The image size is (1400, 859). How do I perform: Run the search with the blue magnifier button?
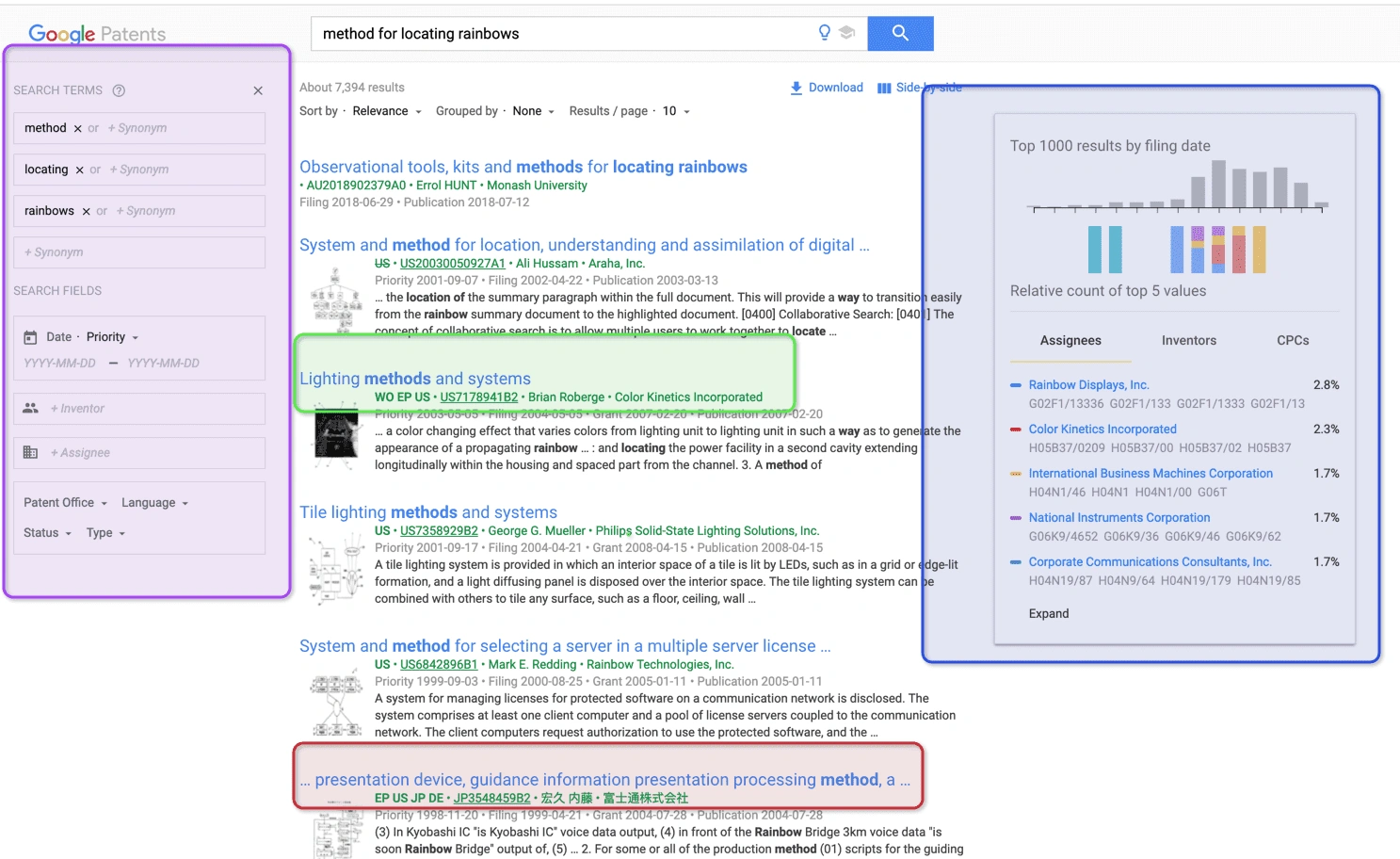coord(900,33)
